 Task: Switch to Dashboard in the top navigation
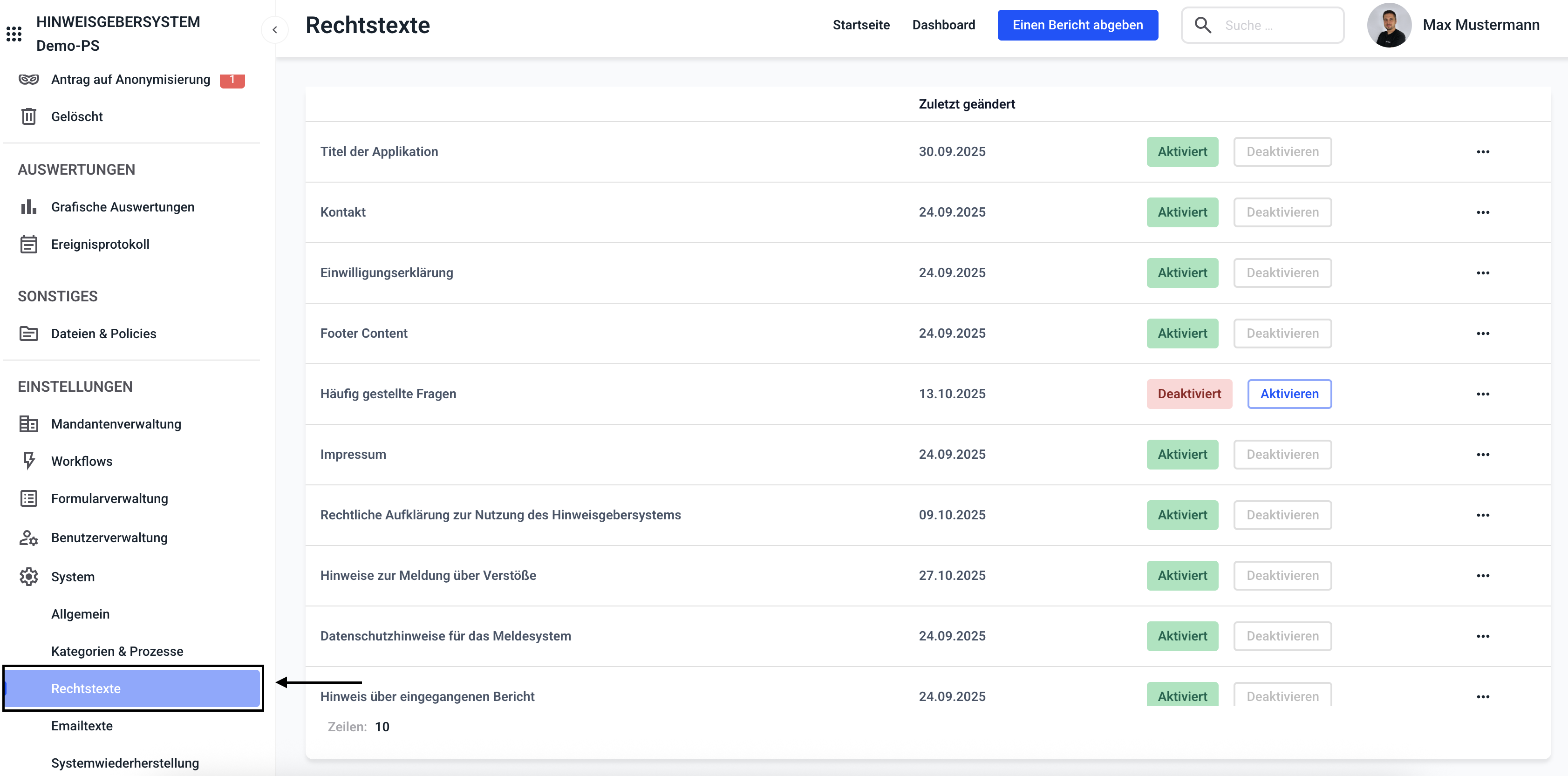click(x=943, y=25)
